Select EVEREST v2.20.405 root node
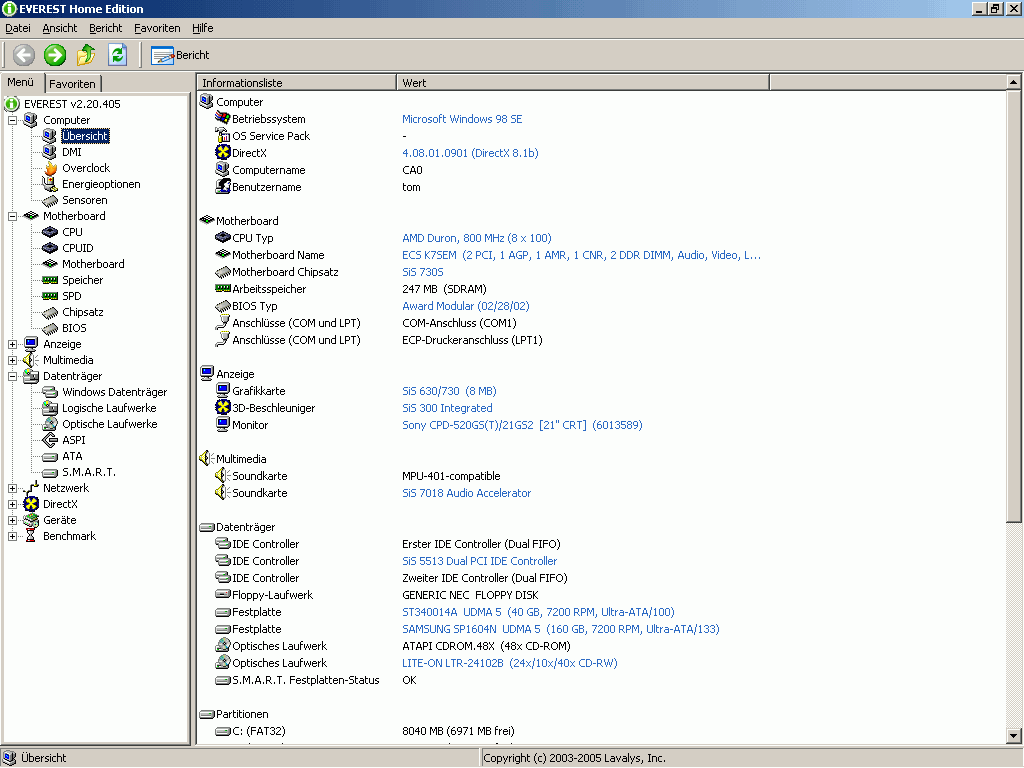1024x768 pixels. point(72,104)
